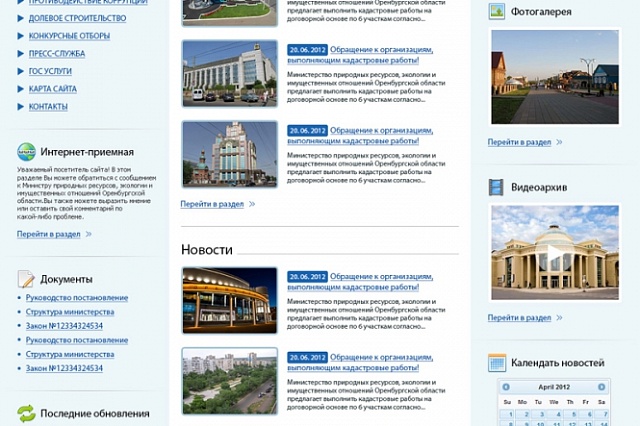This screenshot has width=640, height=426.
Task: Select day 4 in April 2012 calendar
Action: (554, 415)
